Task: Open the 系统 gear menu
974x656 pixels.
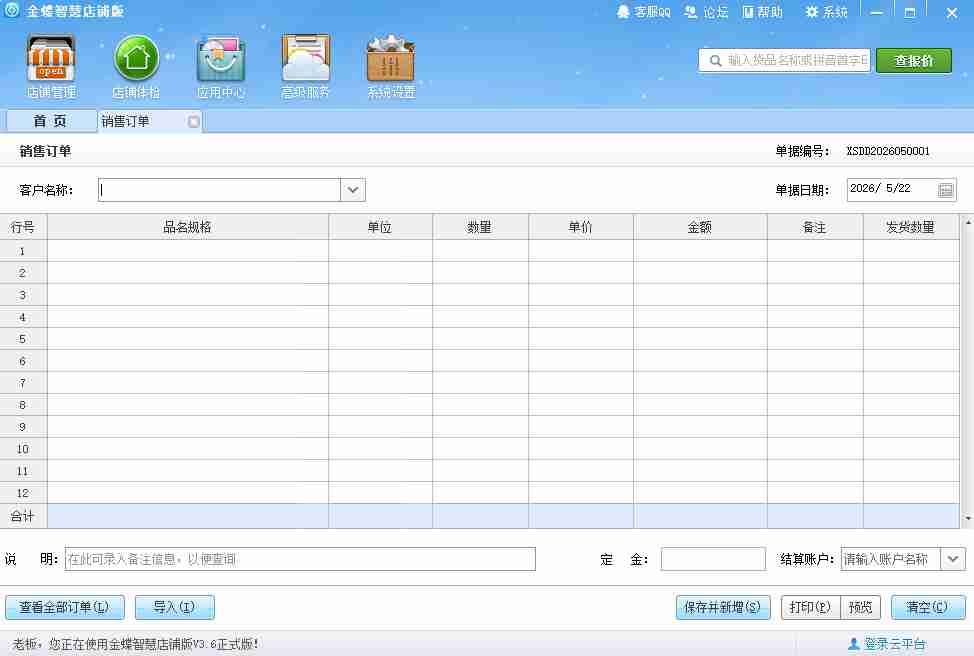Action: [826, 12]
